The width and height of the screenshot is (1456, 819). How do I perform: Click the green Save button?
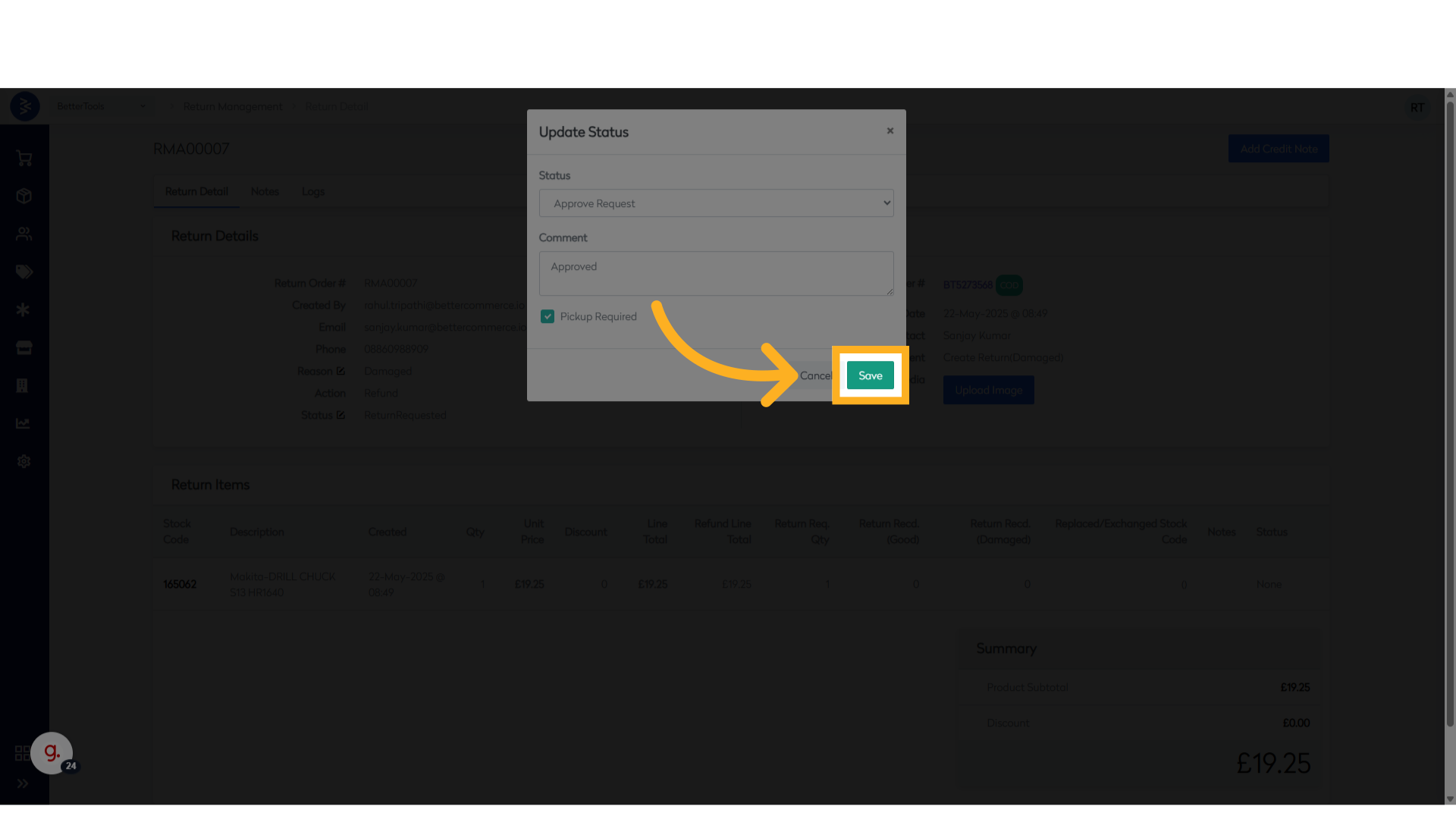click(x=870, y=376)
